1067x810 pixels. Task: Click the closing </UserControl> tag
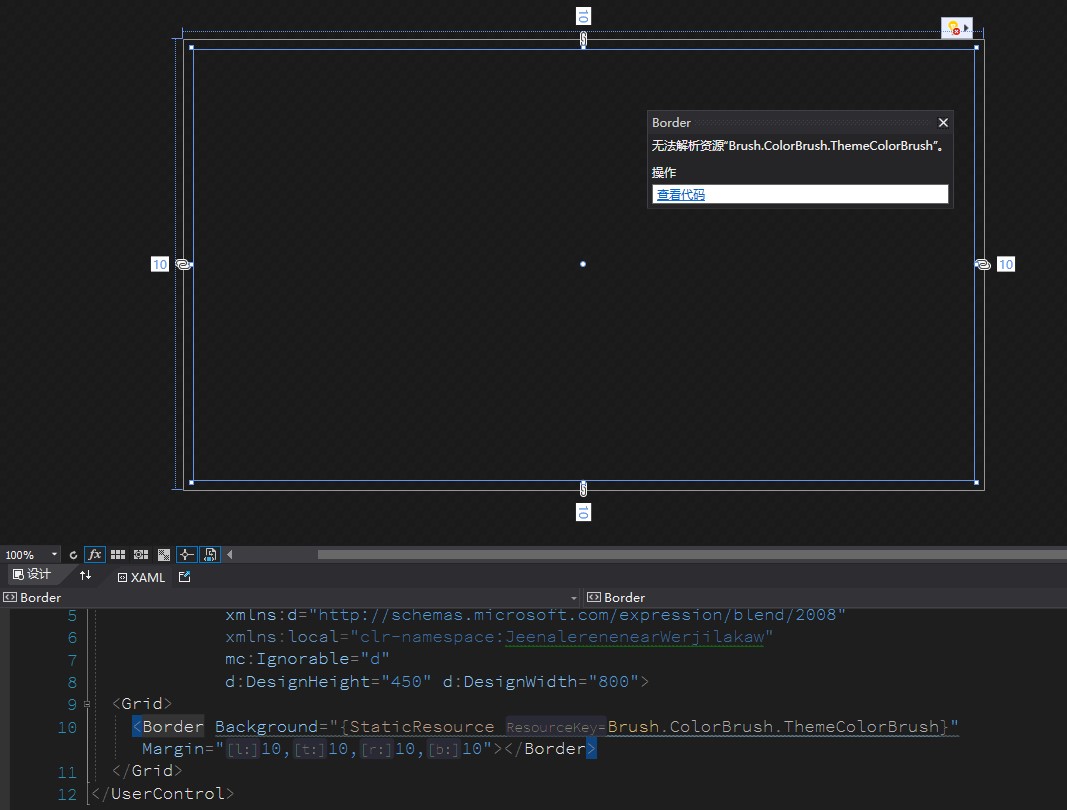[x=163, y=794]
